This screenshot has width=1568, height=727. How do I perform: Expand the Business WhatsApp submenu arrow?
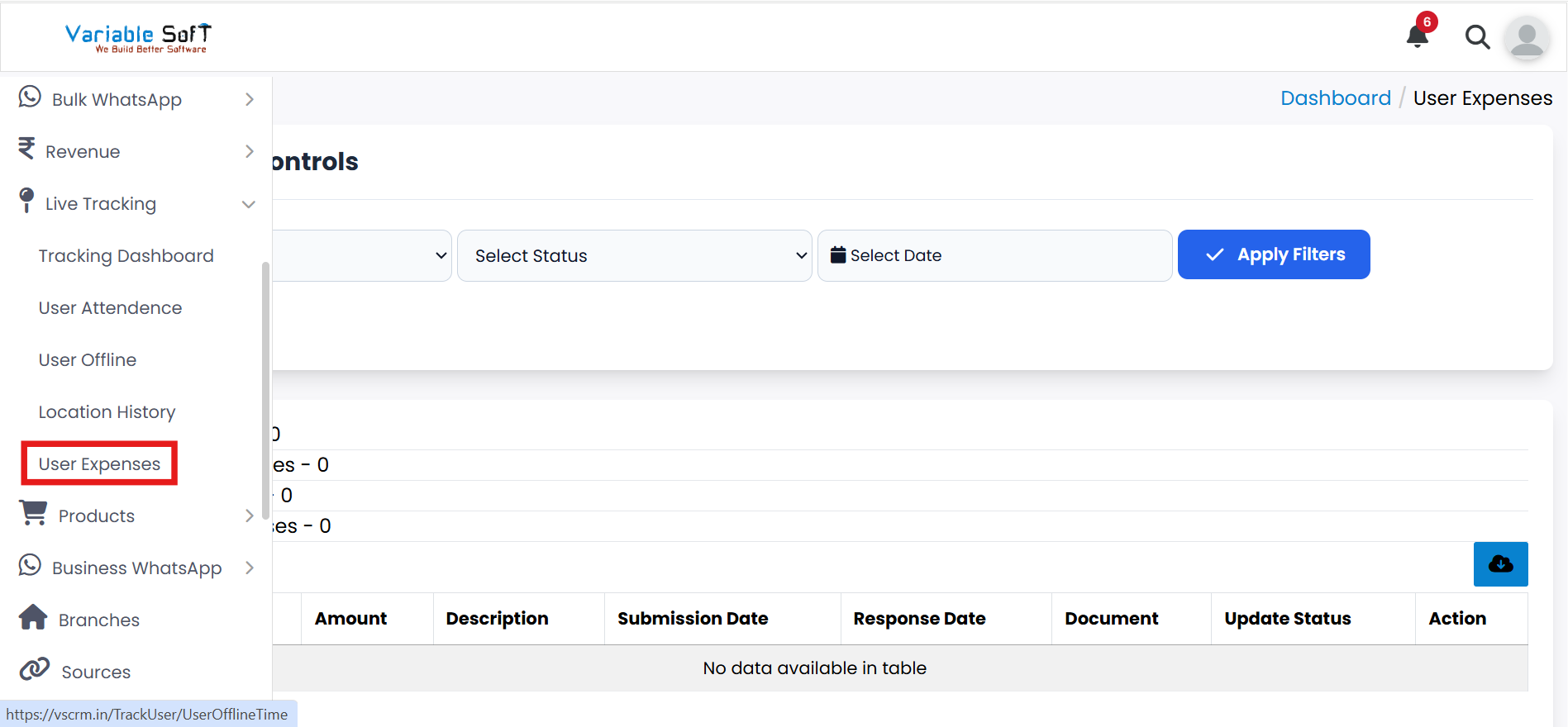249,568
